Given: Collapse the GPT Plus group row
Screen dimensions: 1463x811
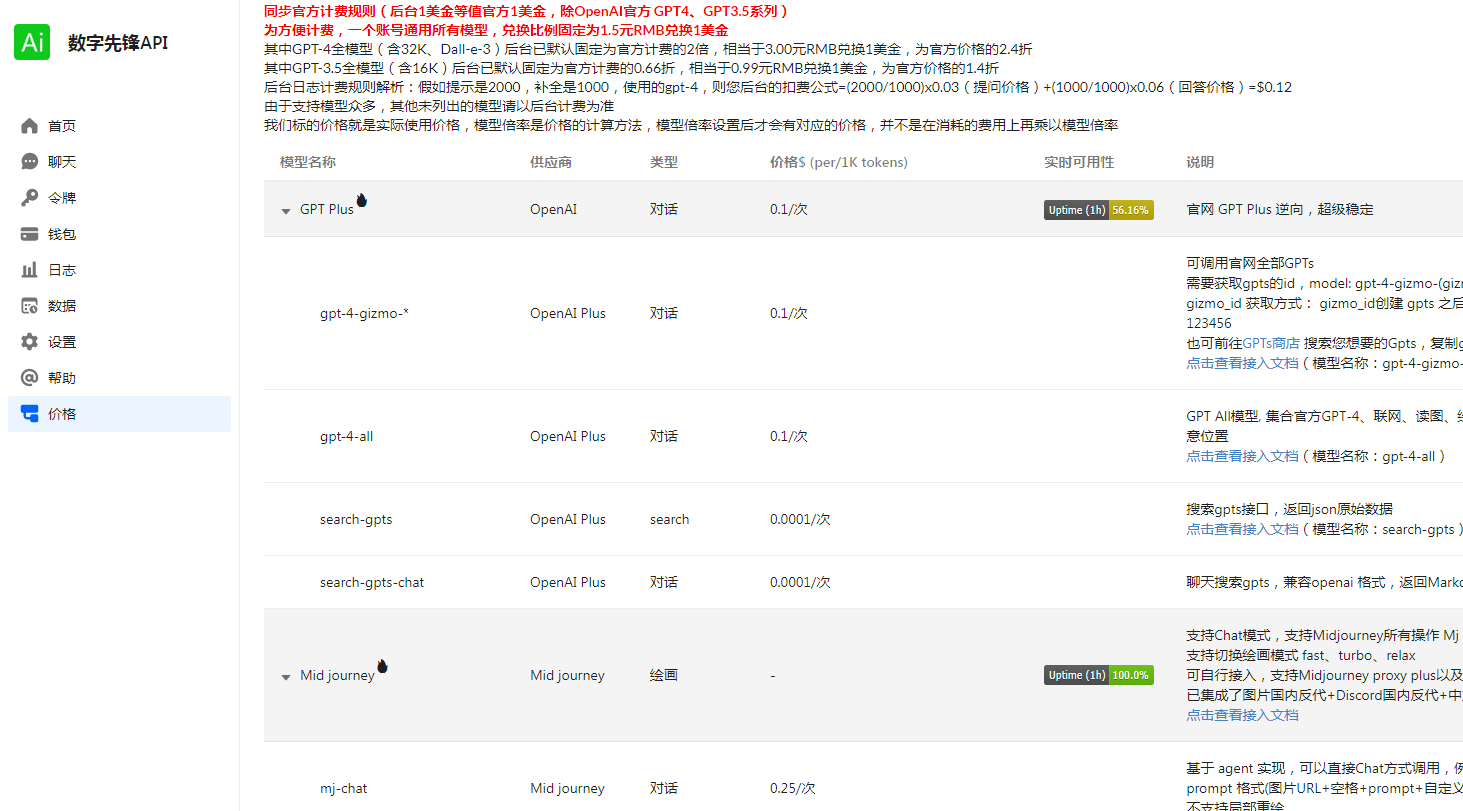Looking at the screenshot, I should tap(286, 210).
